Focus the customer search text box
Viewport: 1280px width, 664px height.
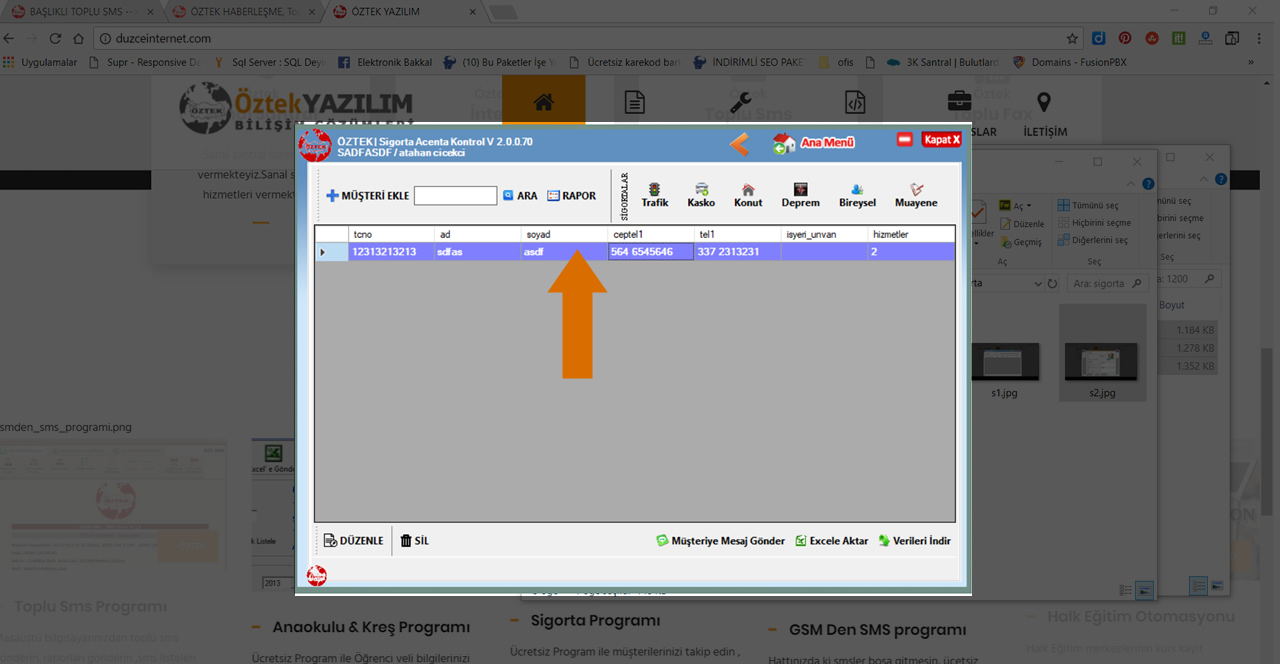tap(455, 196)
